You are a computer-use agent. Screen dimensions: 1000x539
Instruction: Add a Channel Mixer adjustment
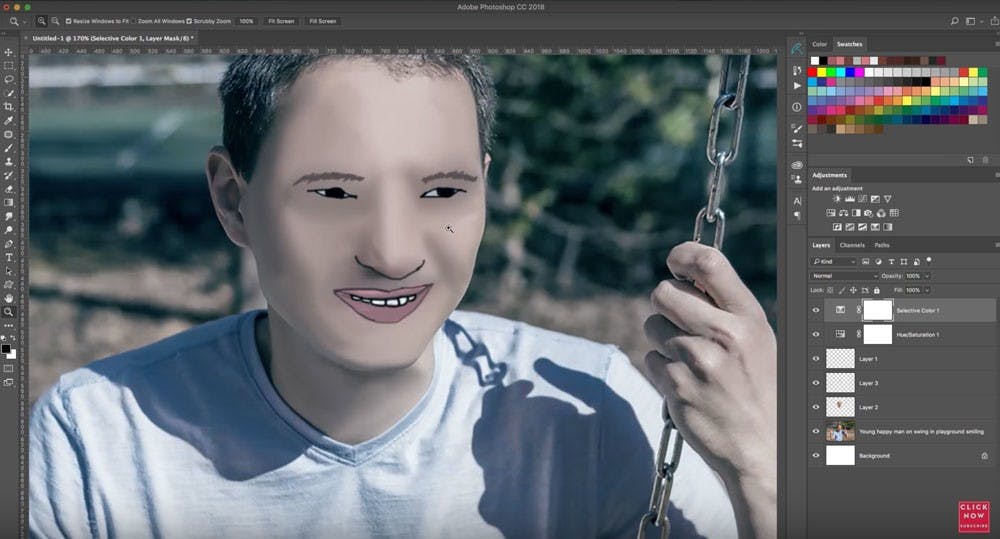[x=881, y=213]
